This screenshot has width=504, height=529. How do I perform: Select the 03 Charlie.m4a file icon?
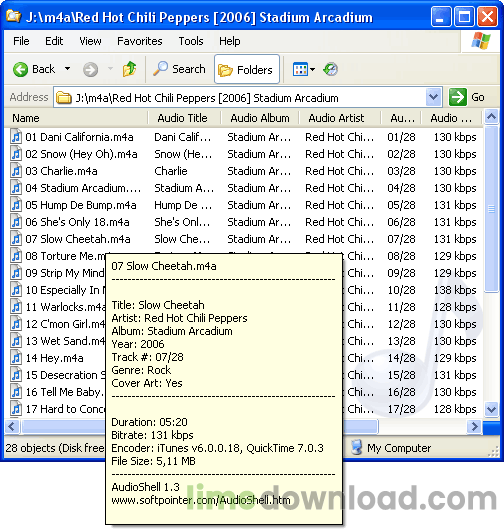tap(16, 171)
